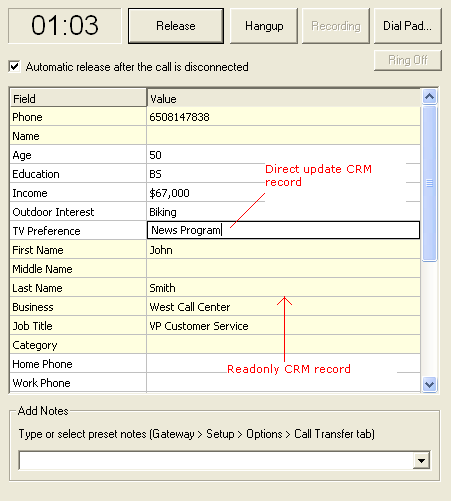Click the Release button

[176, 26]
